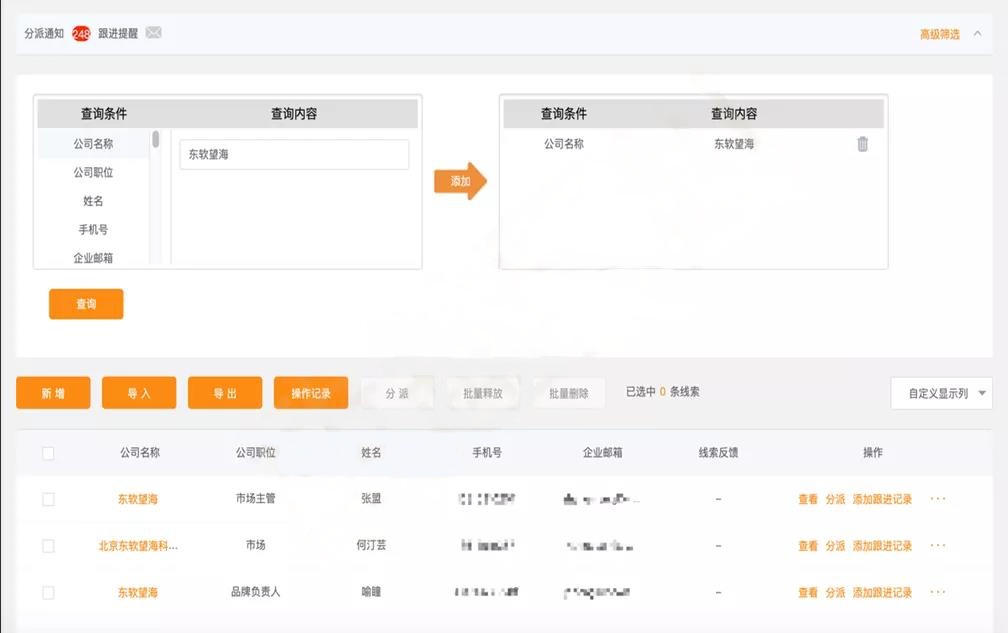The image size is (1008, 633).
Task: Click the envelope icon beside 跟进提醒
Action: point(153,33)
